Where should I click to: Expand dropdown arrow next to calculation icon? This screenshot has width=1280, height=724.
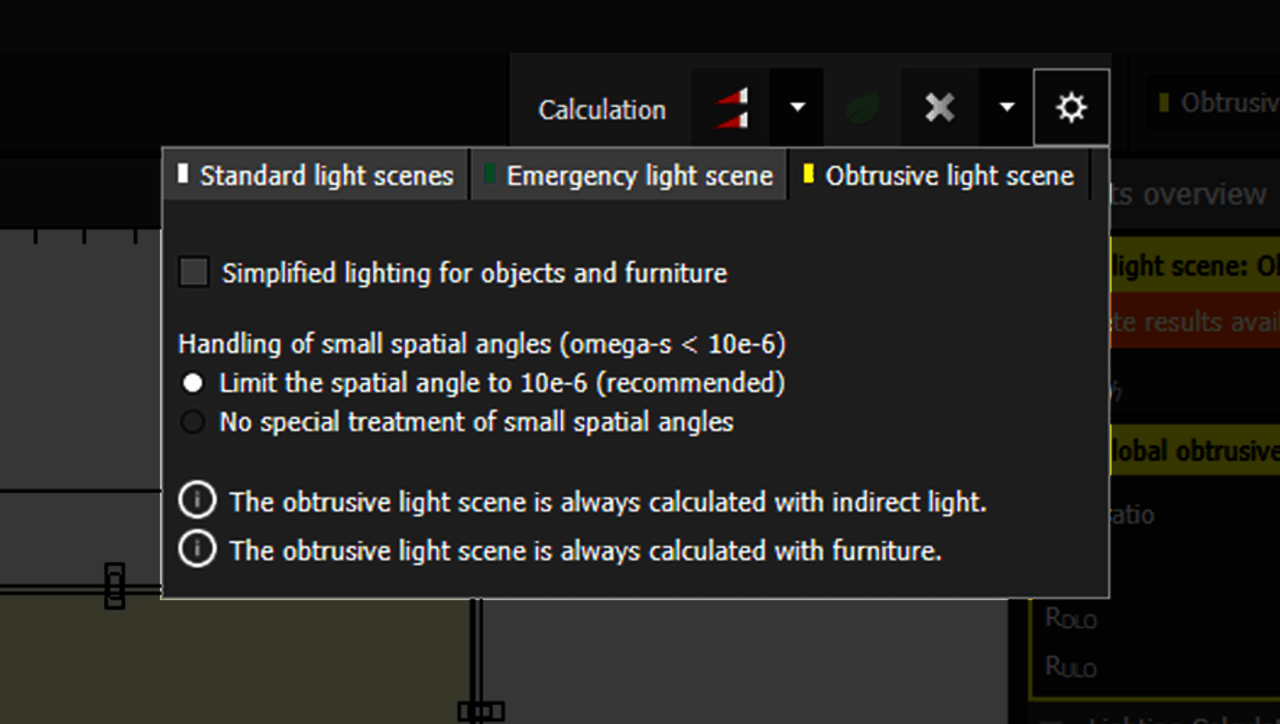pos(797,107)
